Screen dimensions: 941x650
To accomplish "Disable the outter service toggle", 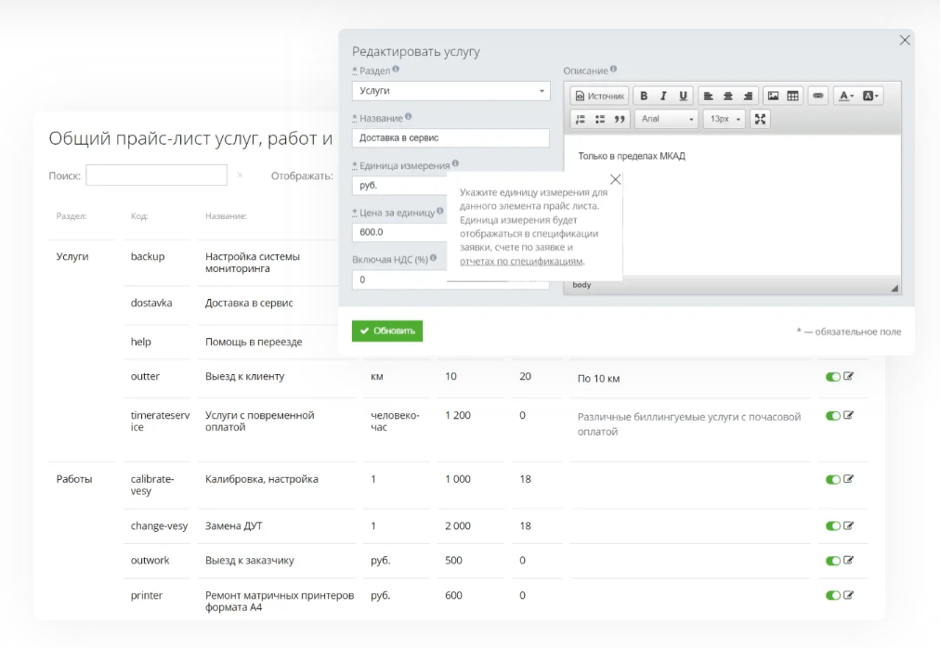I will tap(832, 377).
